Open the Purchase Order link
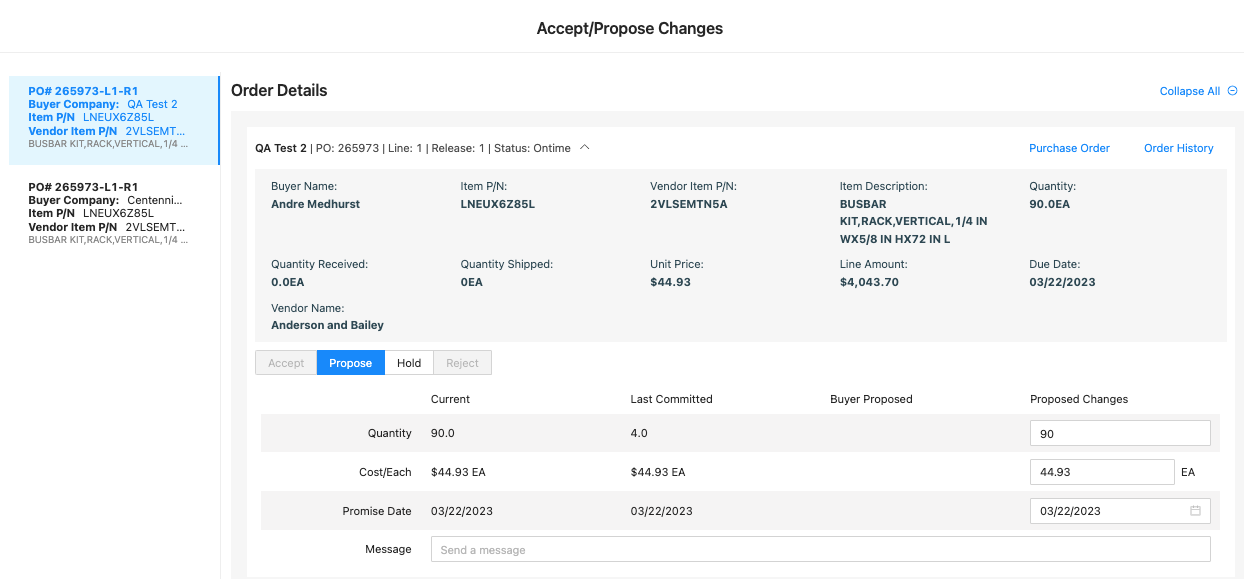The height and width of the screenshot is (579, 1244). [x=1069, y=148]
